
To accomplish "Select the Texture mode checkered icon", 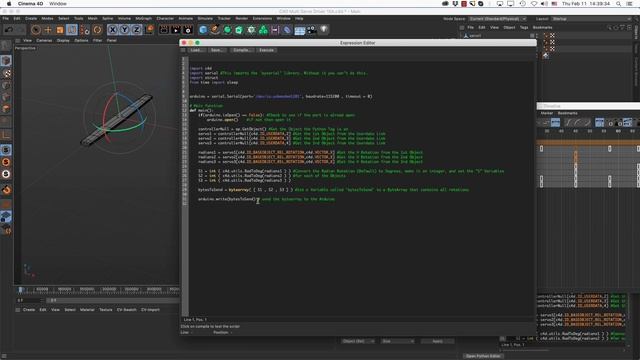I will coord(6,73).
